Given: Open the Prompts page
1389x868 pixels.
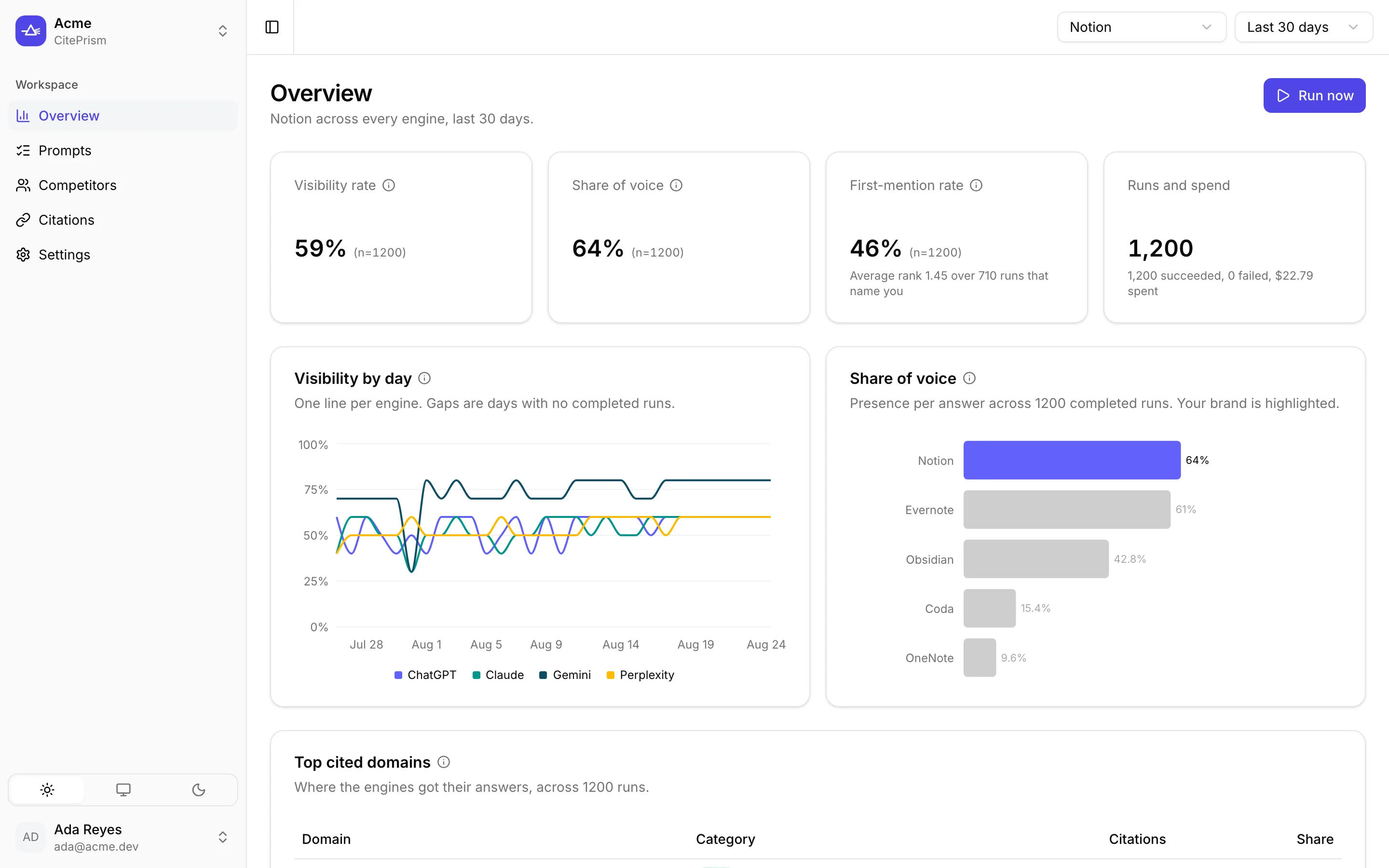Looking at the screenshot, I should click(123, 150).
